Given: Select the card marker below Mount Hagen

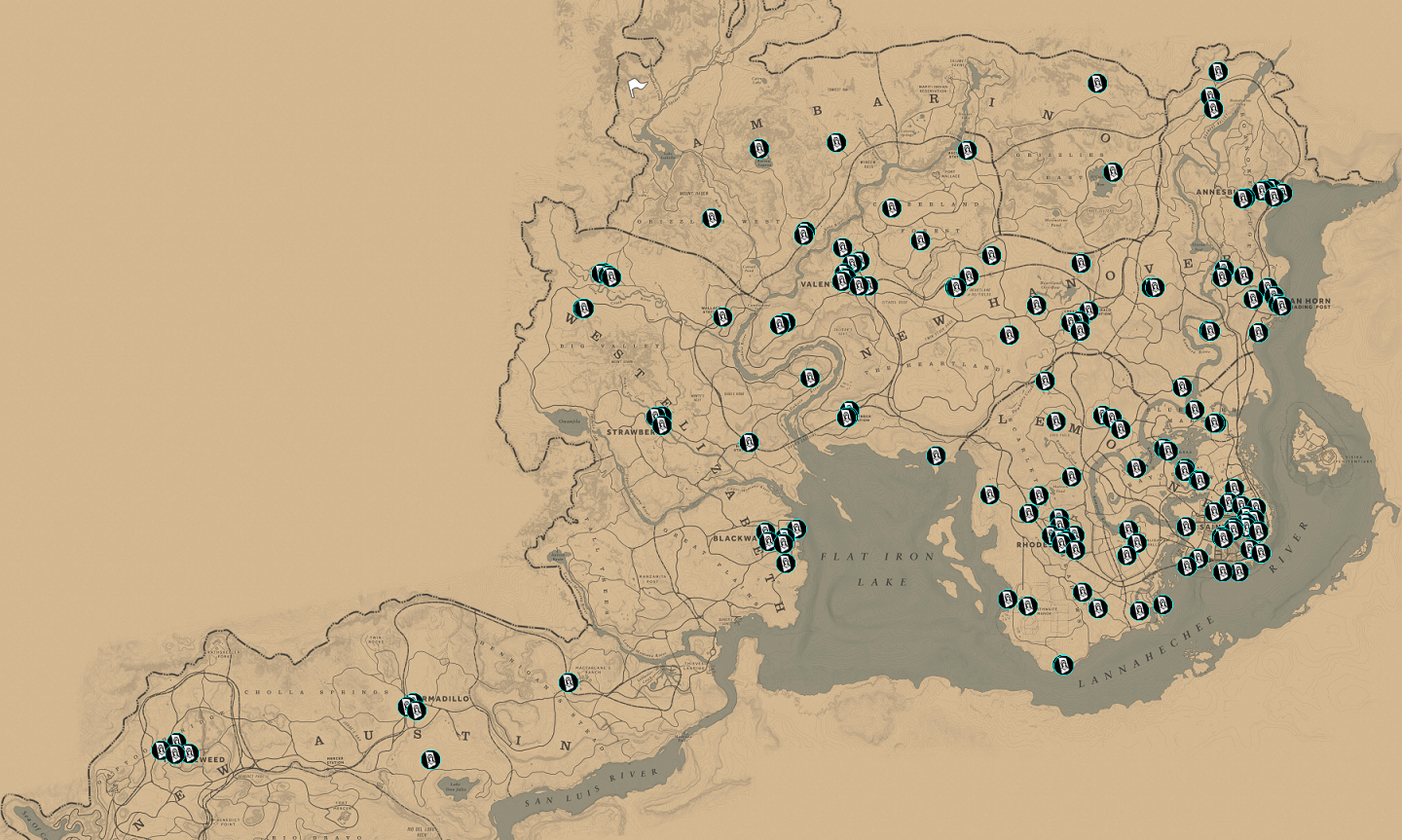Looking at the screenshot, I should pos(712,218).
